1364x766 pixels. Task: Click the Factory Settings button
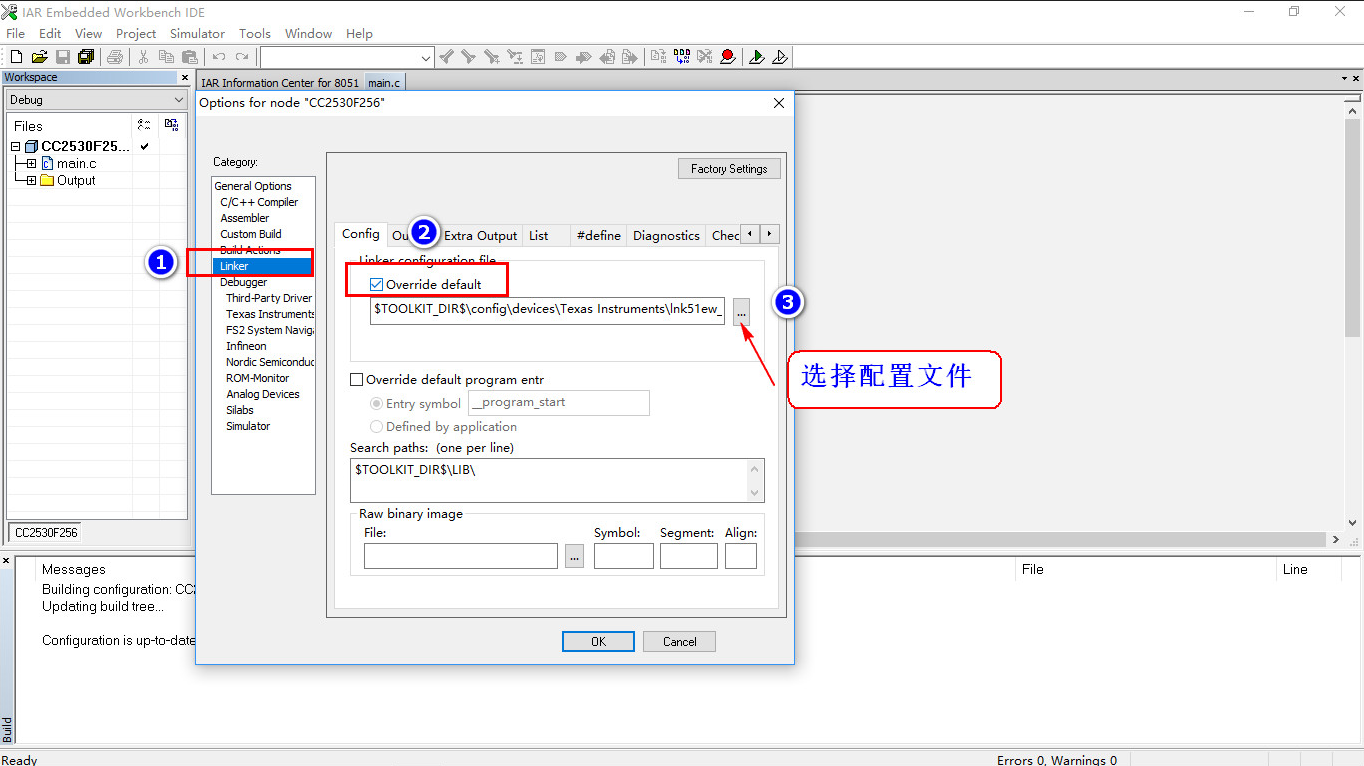[729, 168]
